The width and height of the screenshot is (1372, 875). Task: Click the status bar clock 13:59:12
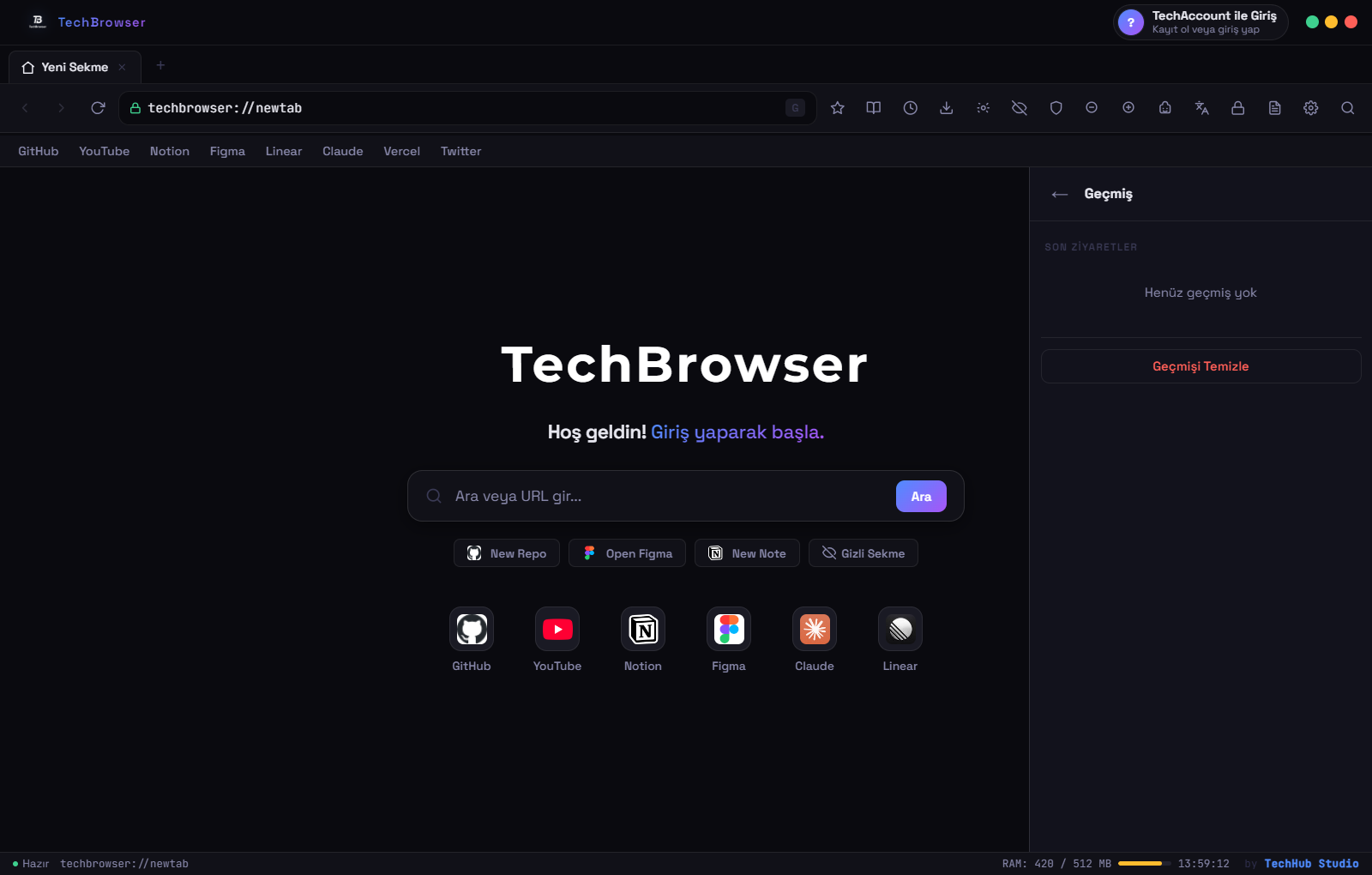(1203, 864)
